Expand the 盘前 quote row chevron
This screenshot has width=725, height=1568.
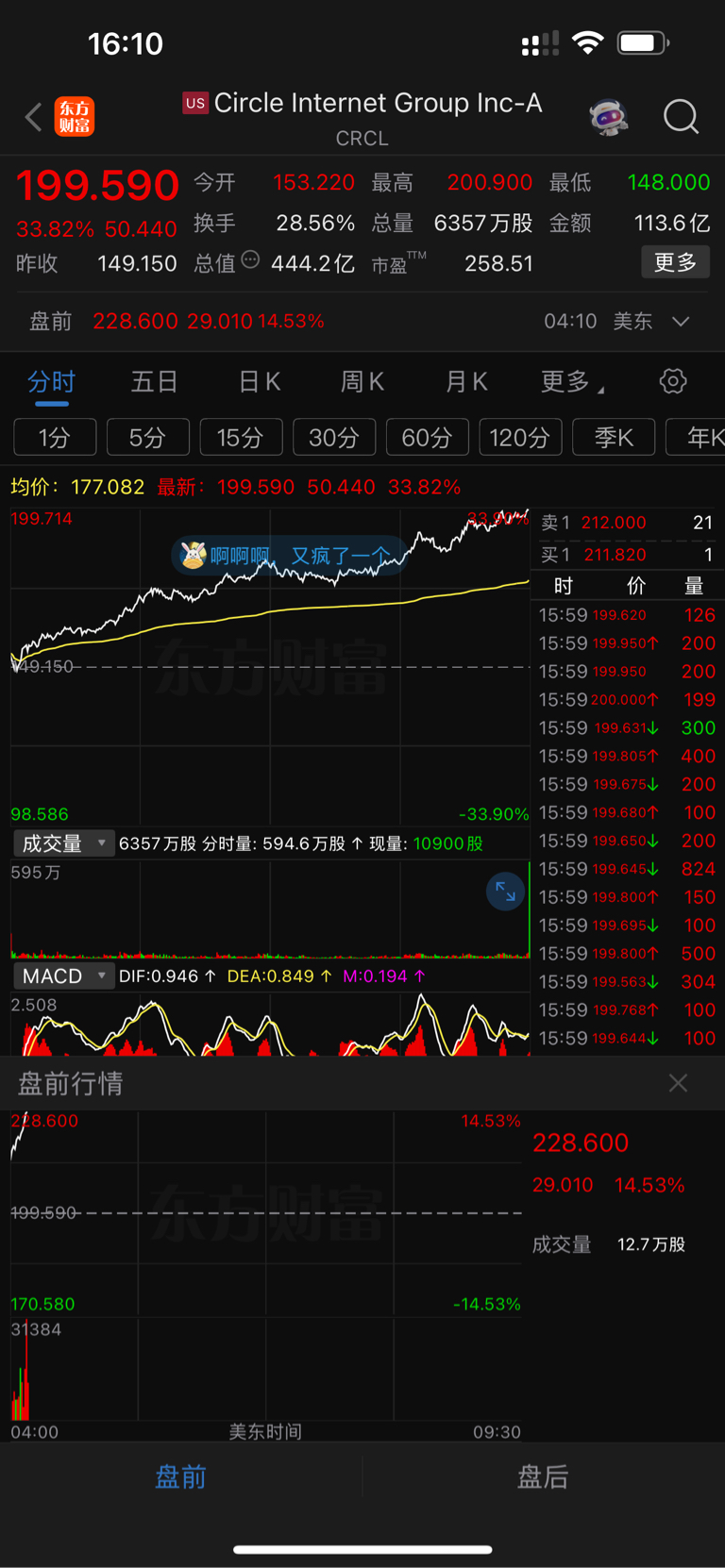(x=681, y=322)
